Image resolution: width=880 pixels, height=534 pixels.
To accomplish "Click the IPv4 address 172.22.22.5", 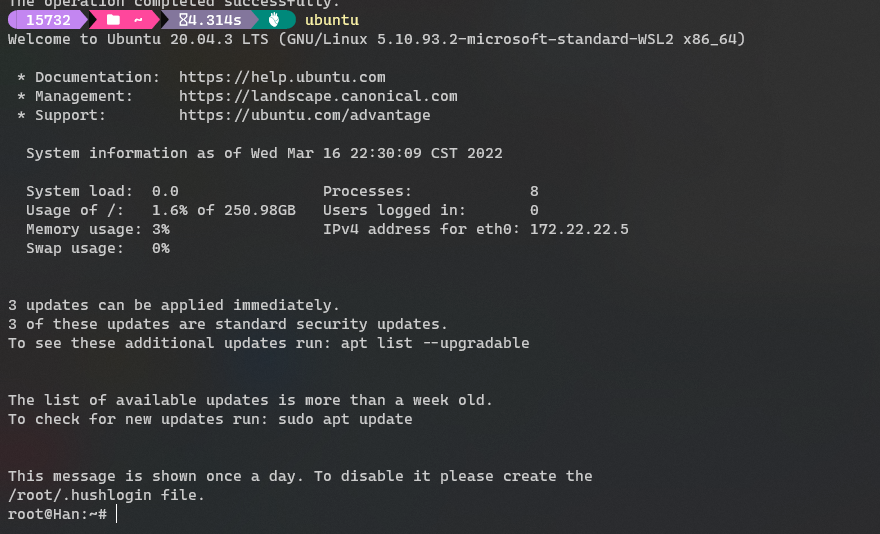I will pyautogui.click(x=579, y=229).
